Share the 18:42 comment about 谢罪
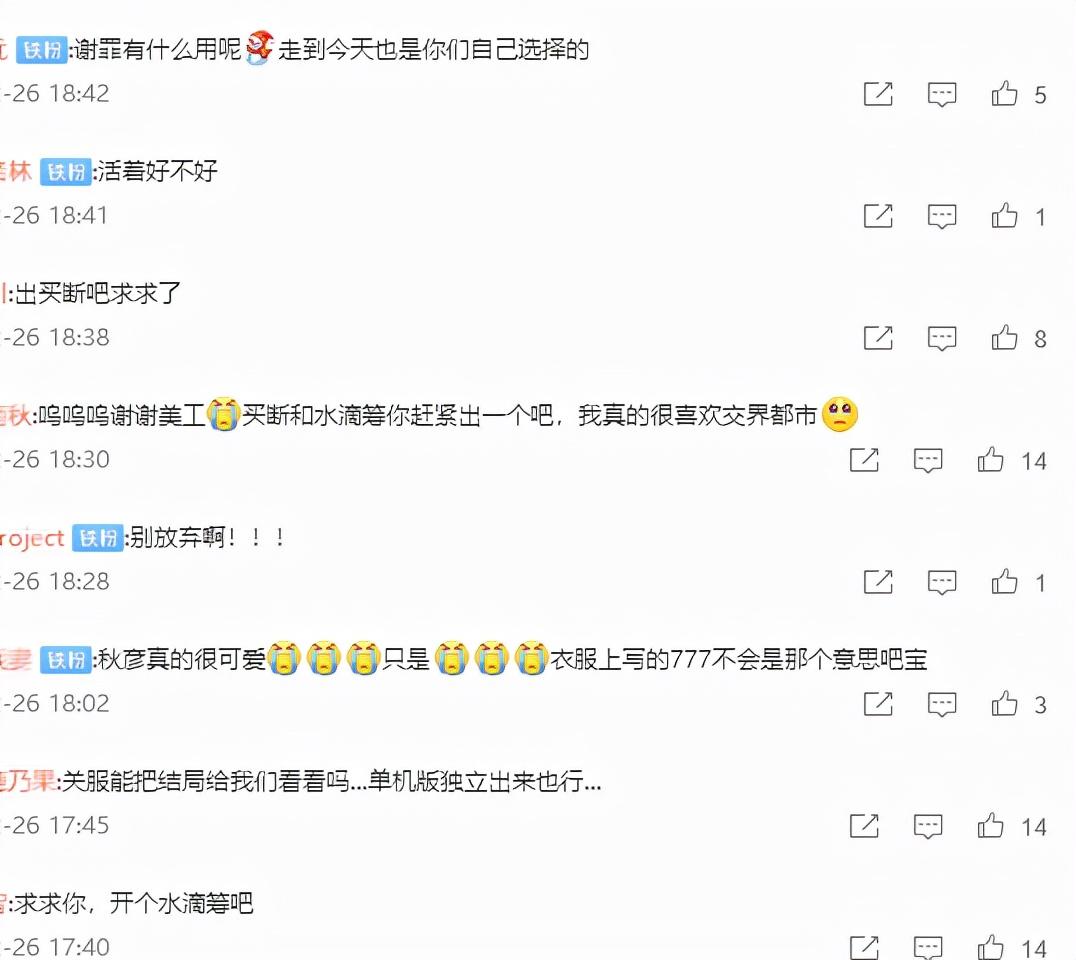The width and height of the screenshot is (1076, 960). [x=878, y=94]
